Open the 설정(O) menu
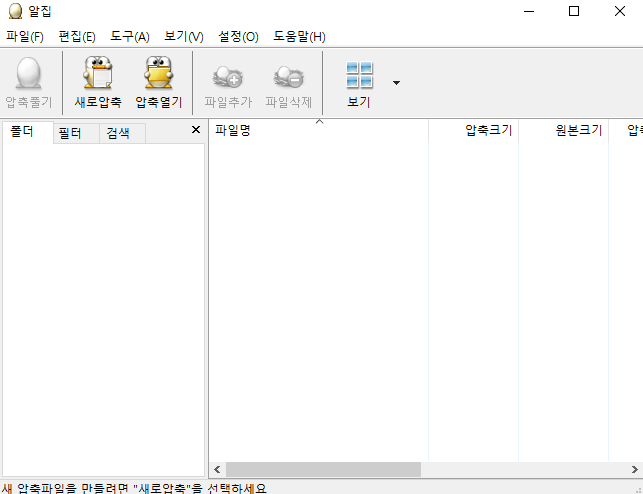The width and height of the screenshot is (643, 494). pos(238,36)
